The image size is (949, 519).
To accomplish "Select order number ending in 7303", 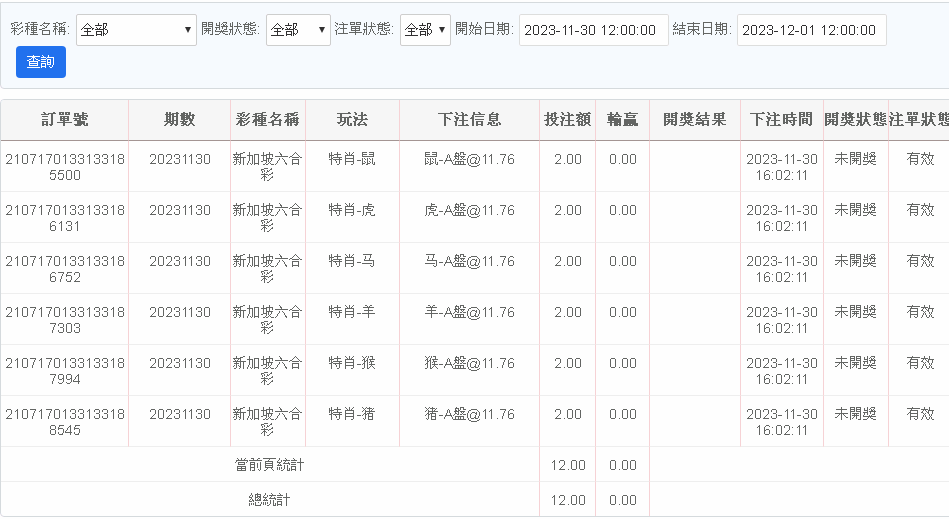I will click(65, 320).
